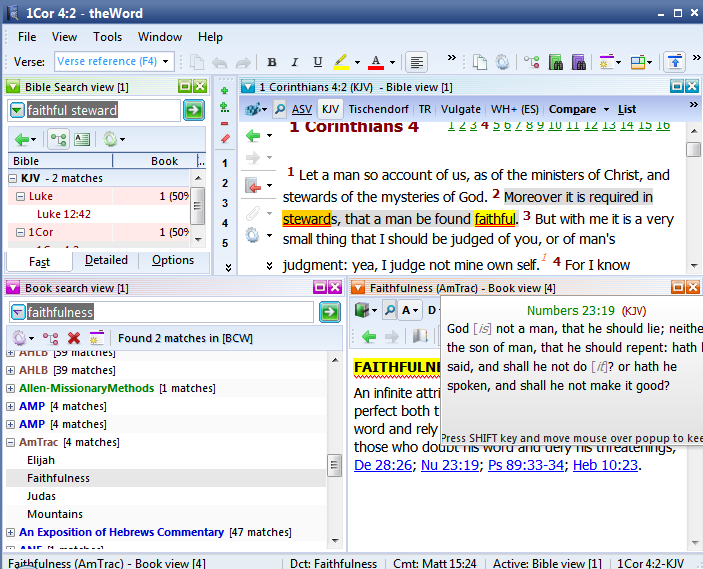Go to chapter 10 link
This screenshot has height=569, width=703.
pyautogui.click(x=555, y=125)
